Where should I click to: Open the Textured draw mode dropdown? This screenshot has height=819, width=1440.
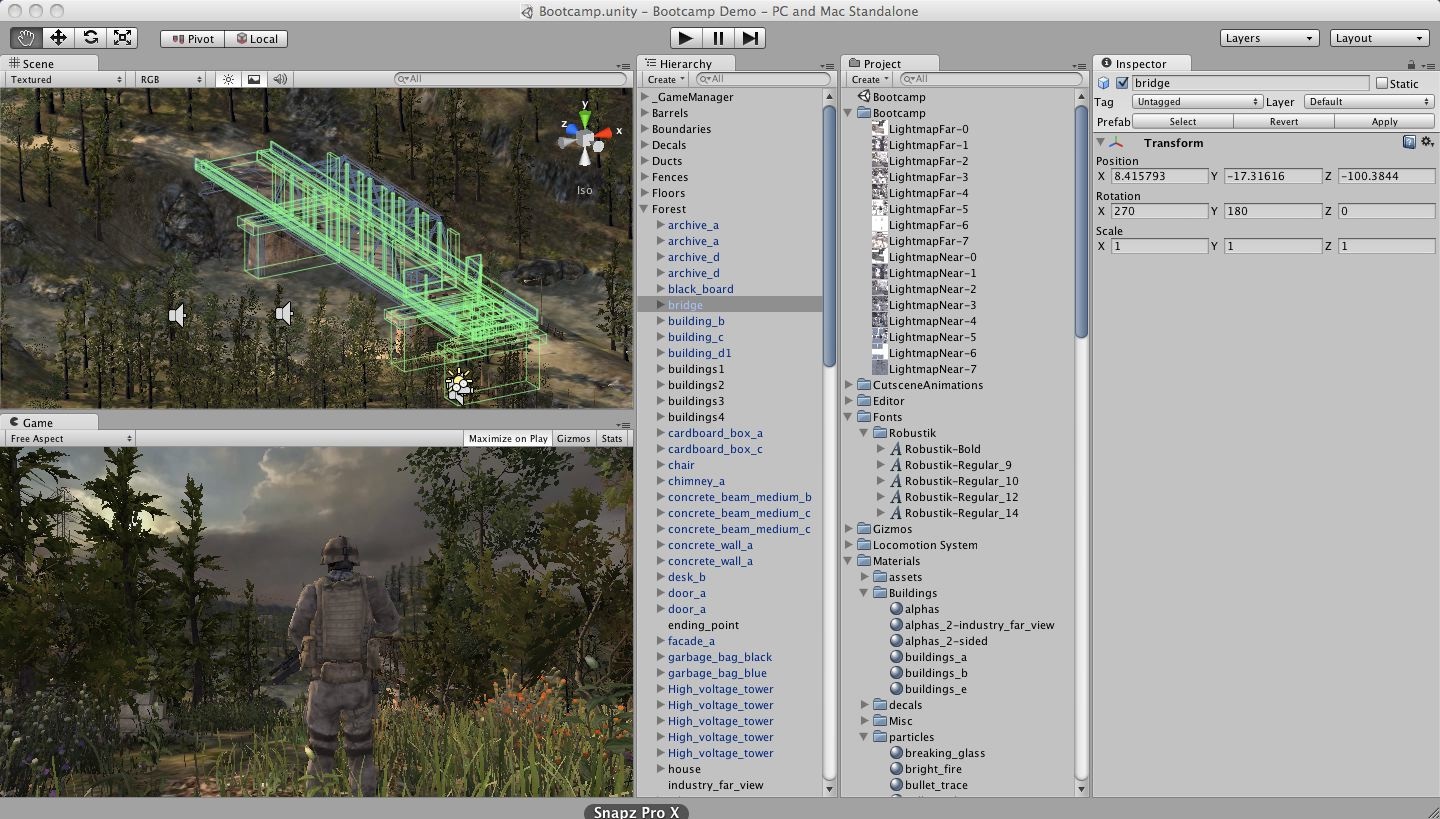click(x=66, y=79)
